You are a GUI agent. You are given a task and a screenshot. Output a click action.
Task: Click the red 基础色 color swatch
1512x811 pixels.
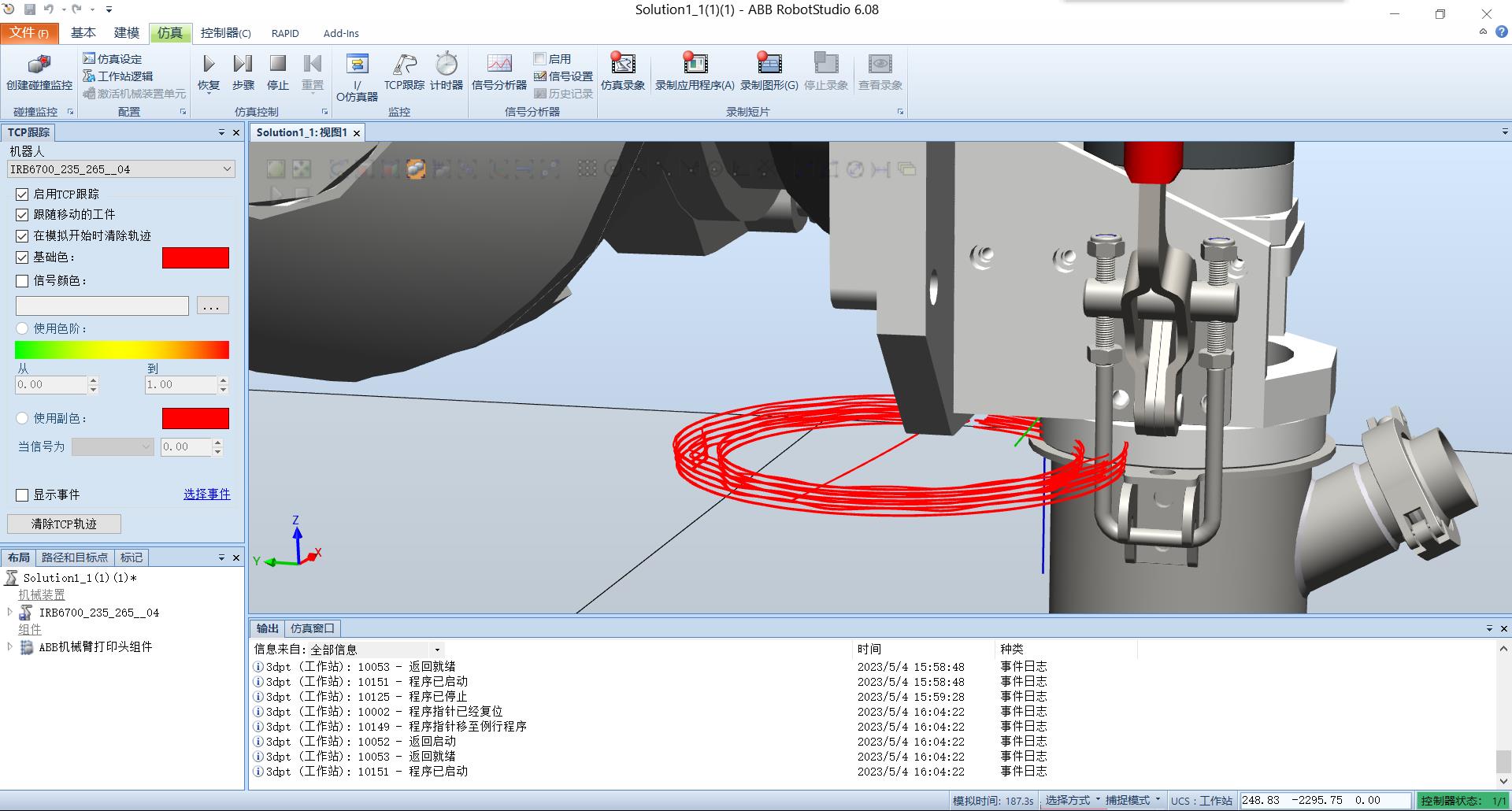point(195,257)
